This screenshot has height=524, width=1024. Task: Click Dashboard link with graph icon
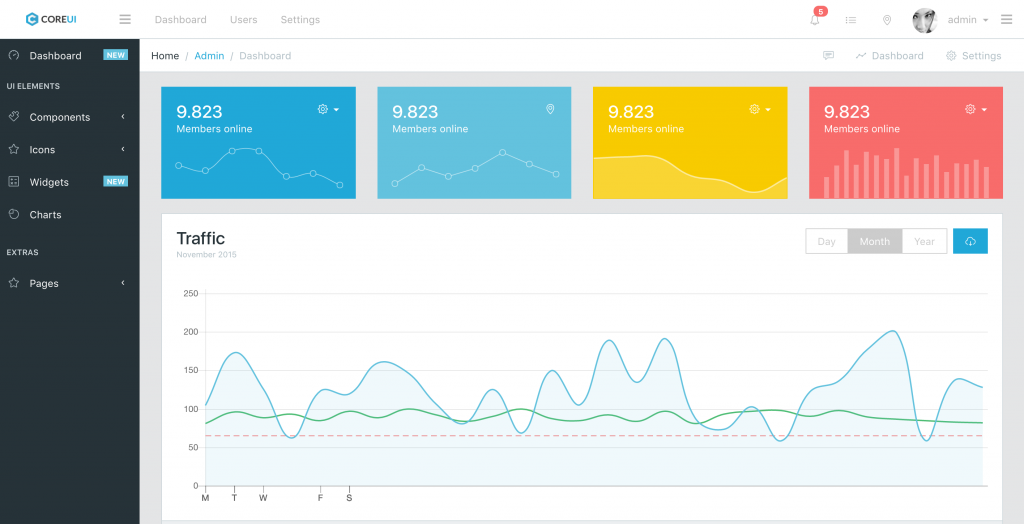[889, 56]
